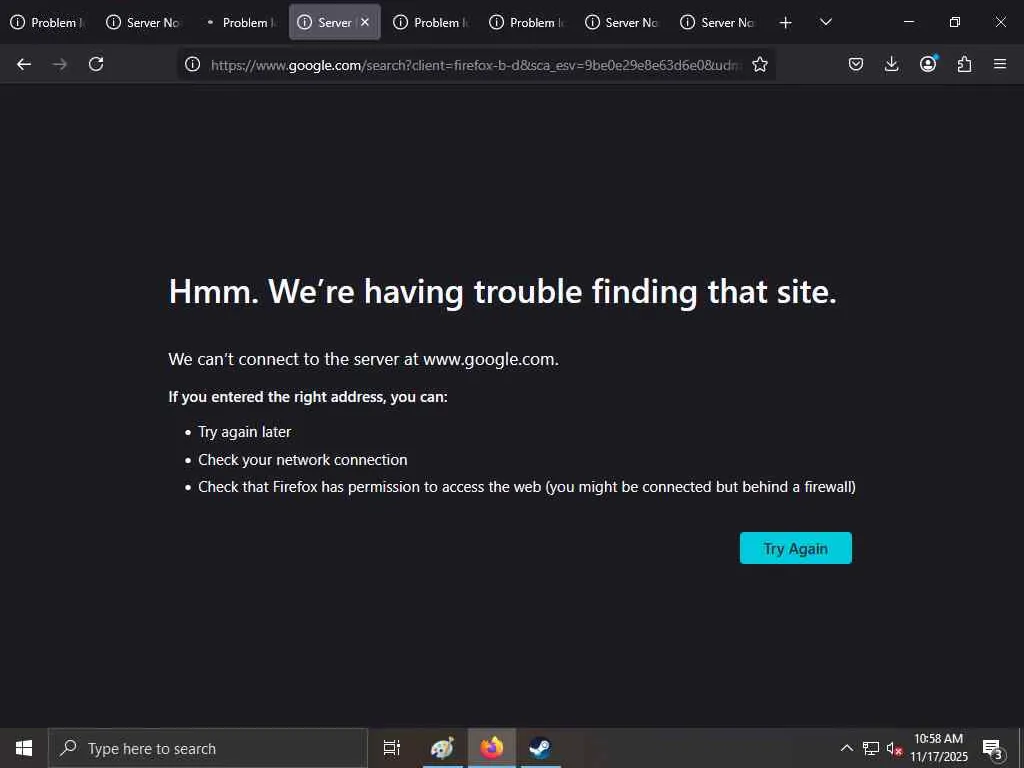Restore down the Firefox window

[955, 22]
